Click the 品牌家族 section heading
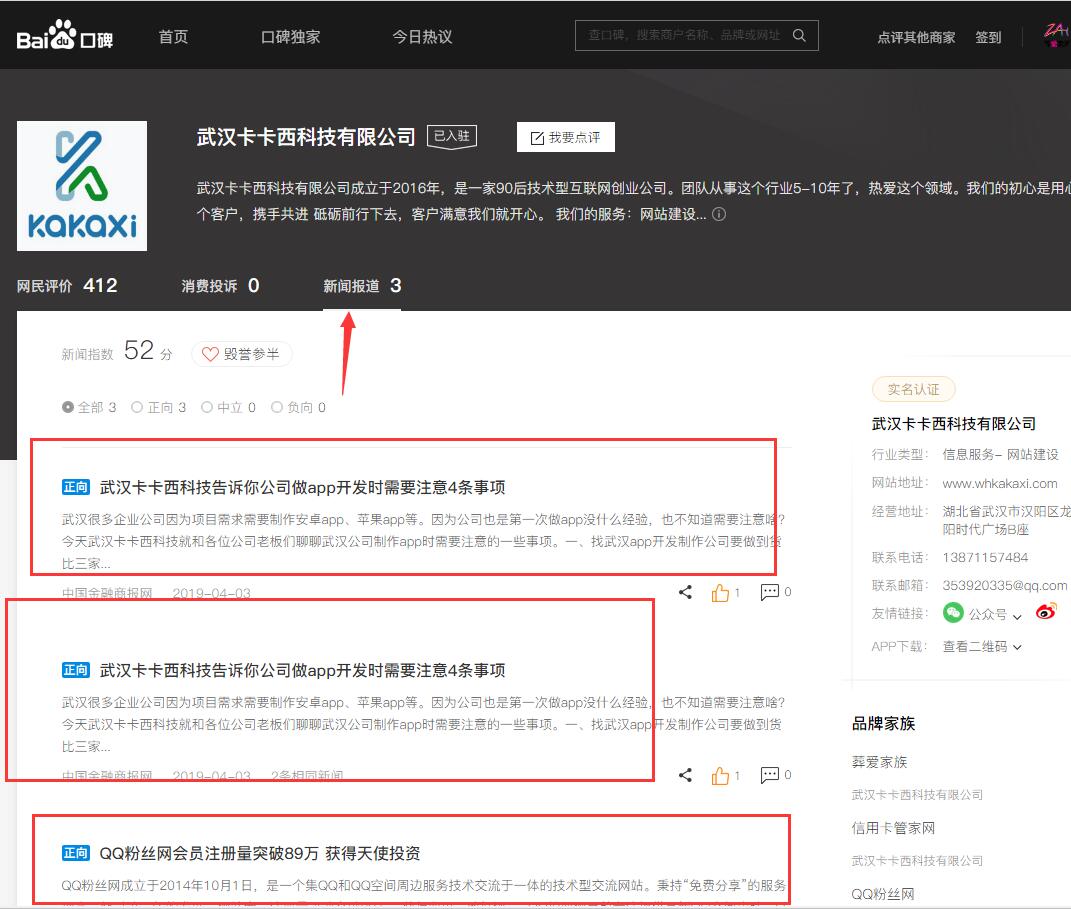Screen dimensions: 1071x909 click(x=883, y=723)
